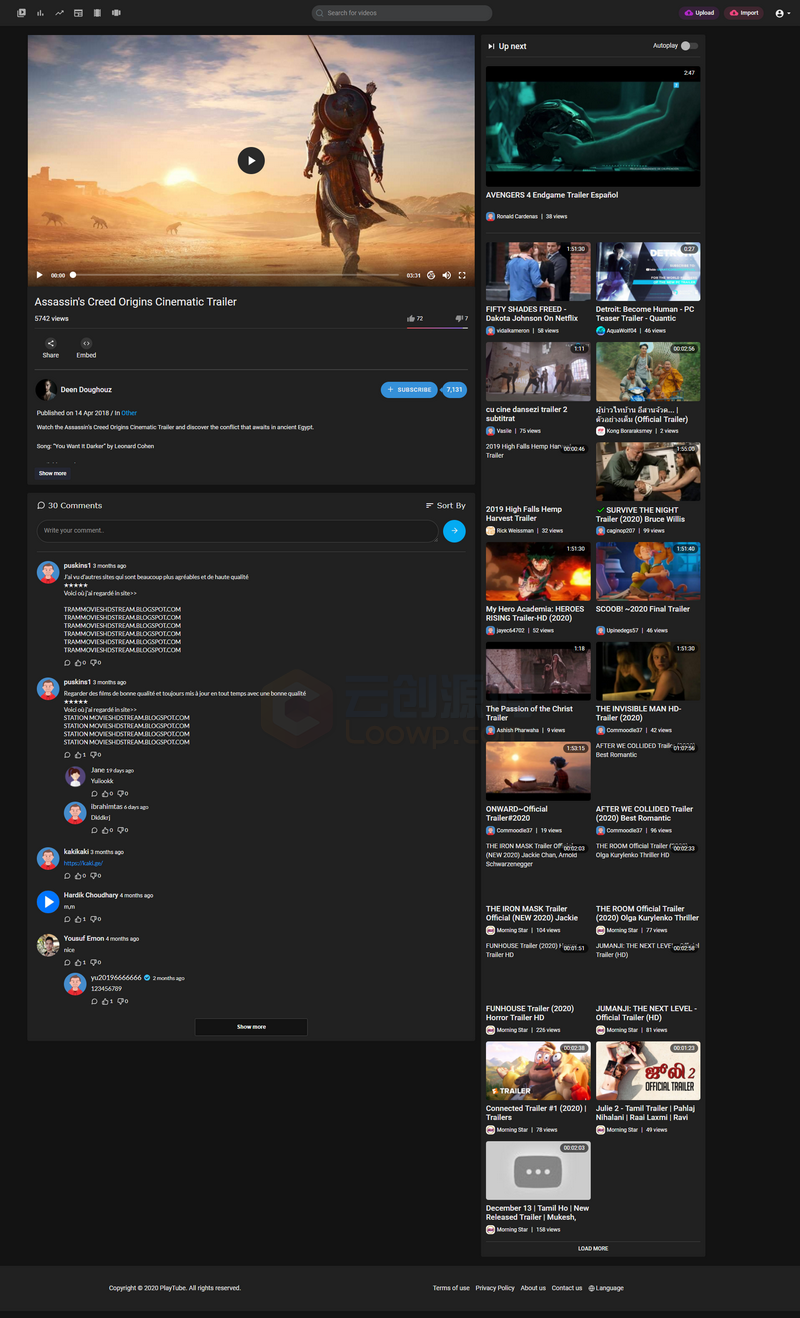Reply to Yousuf Emon's comment
This screenshot has width=800, height=1318.
pos(68,963)
